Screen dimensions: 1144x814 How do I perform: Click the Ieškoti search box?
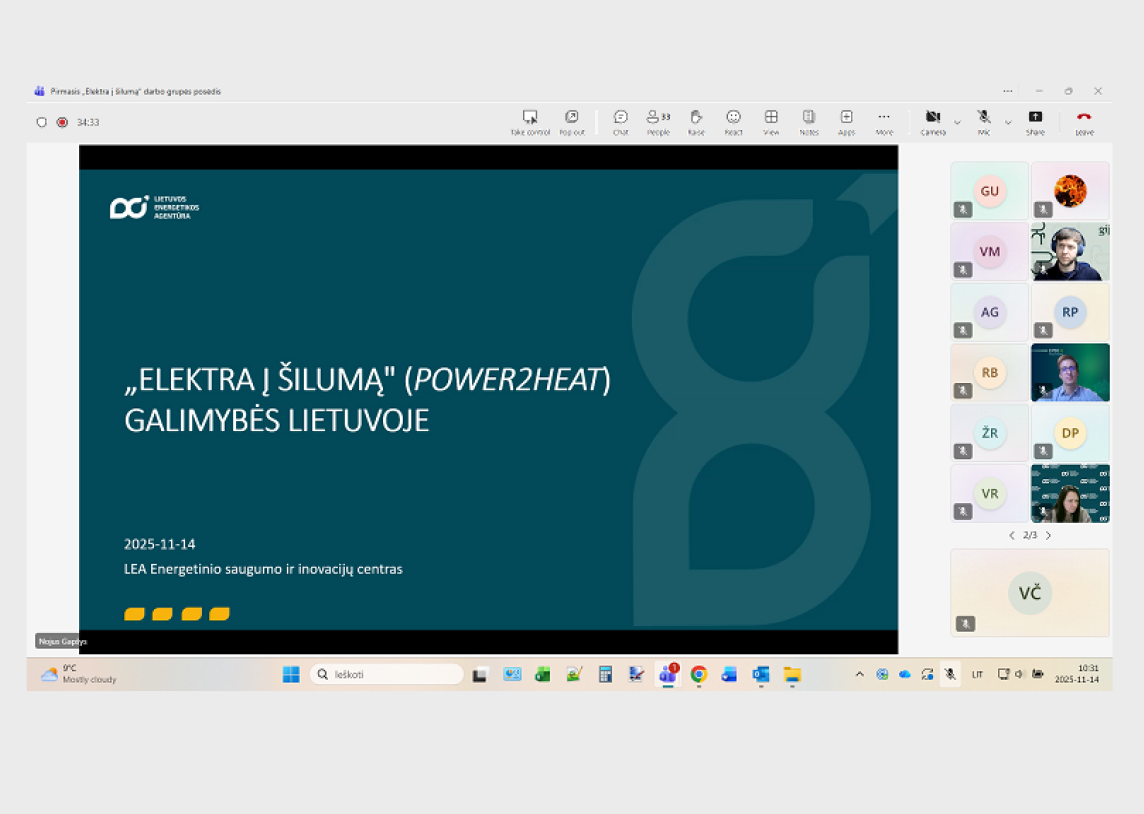pos(386,674)
